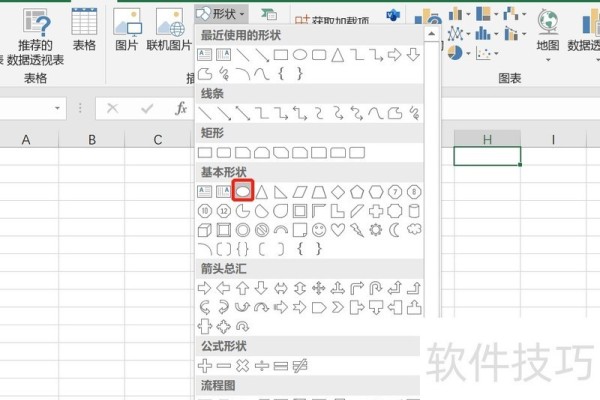Click the shapes list scroll-up arrow
This screenshot has height=400, width=600.
432,34
